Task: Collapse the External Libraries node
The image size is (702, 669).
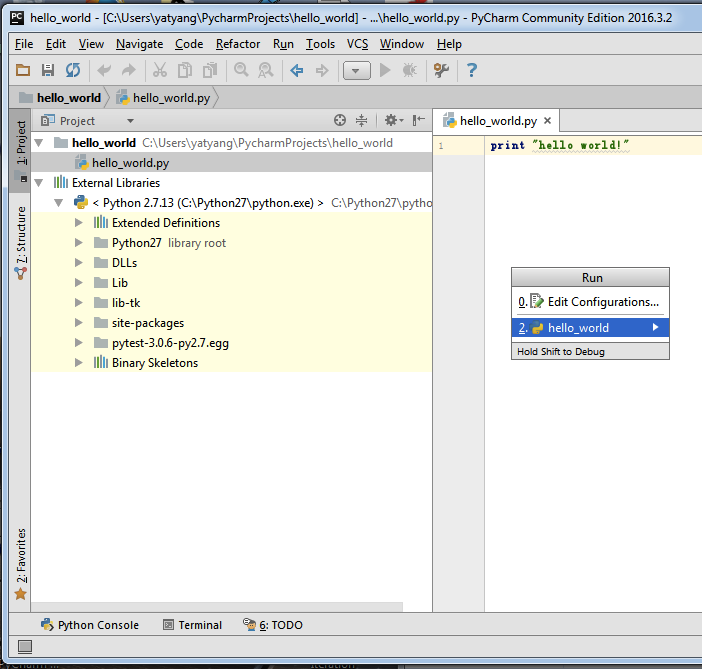Action: (39, 183)
